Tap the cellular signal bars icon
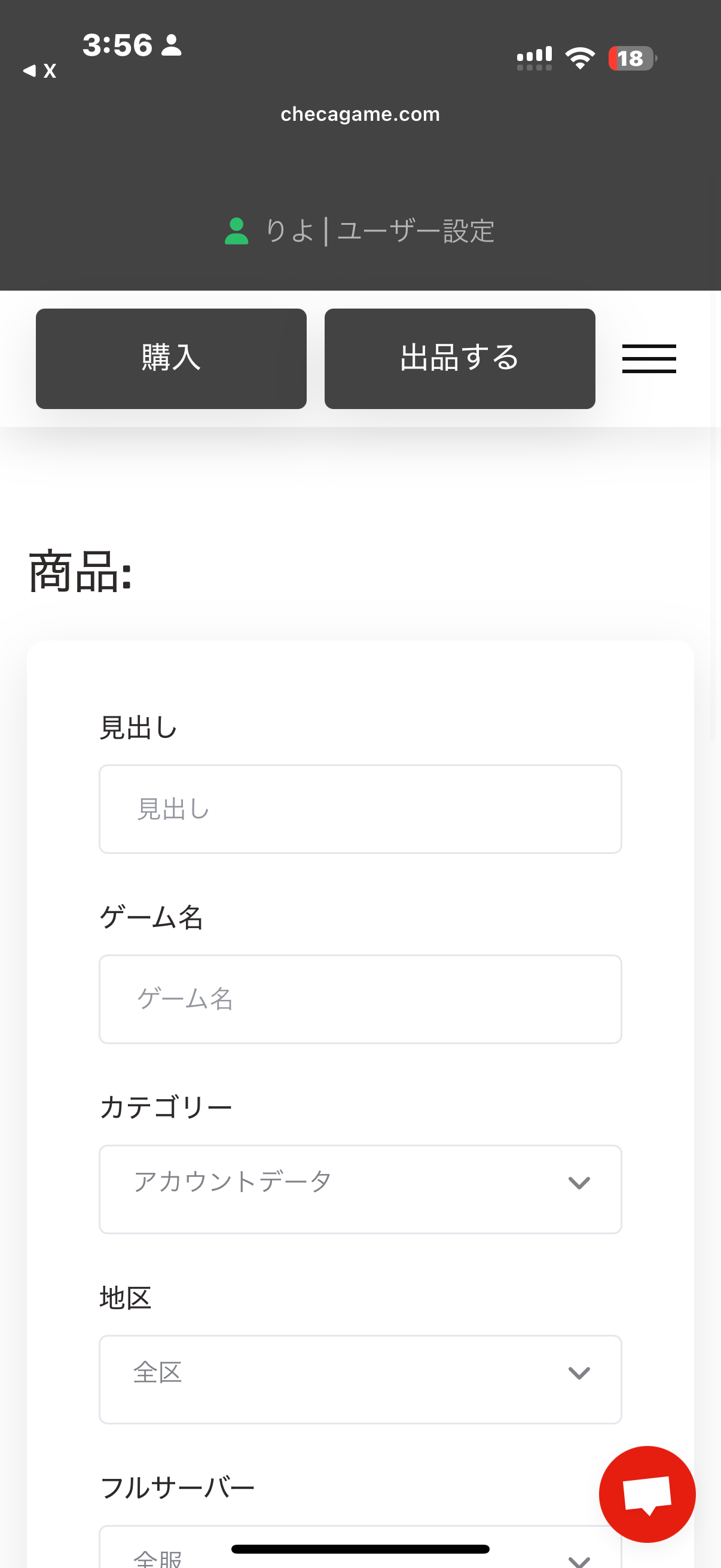 (534, 59)
